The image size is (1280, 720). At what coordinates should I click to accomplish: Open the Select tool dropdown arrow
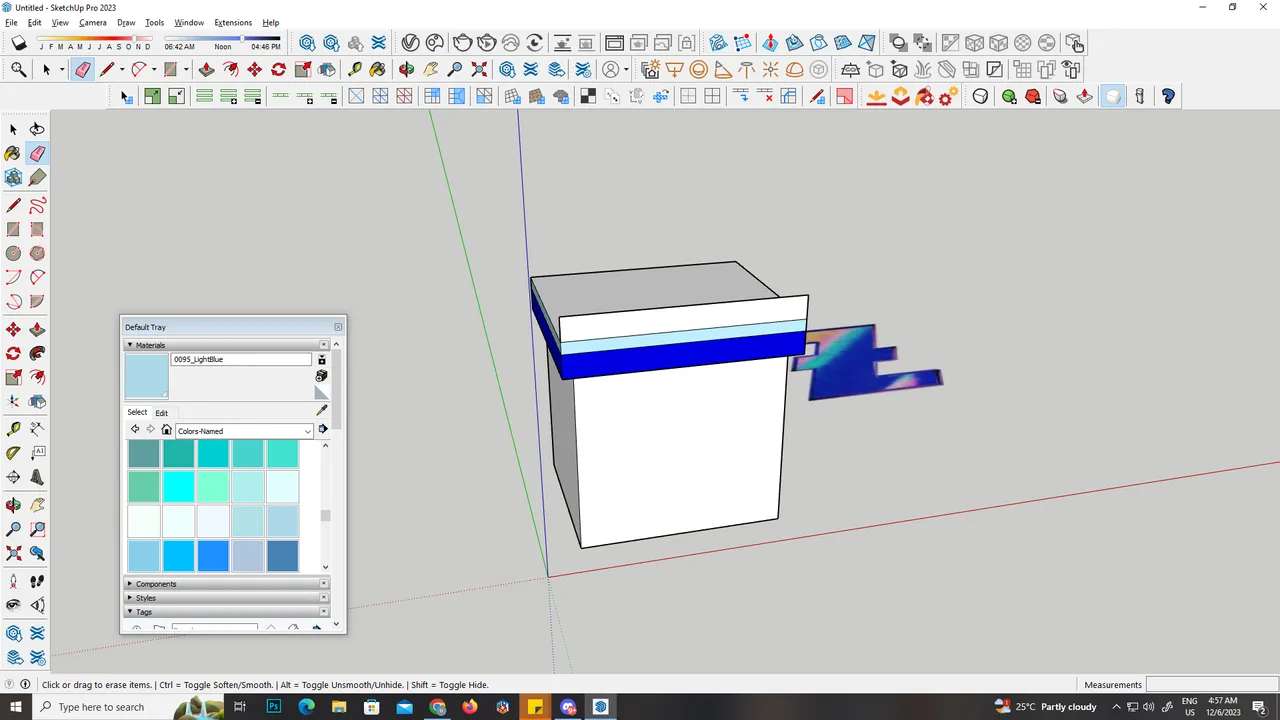point(61,69)
